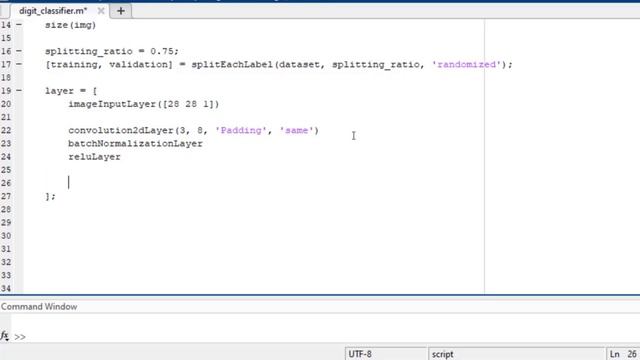Click batchNormalizationLayer text

point(136,144)
